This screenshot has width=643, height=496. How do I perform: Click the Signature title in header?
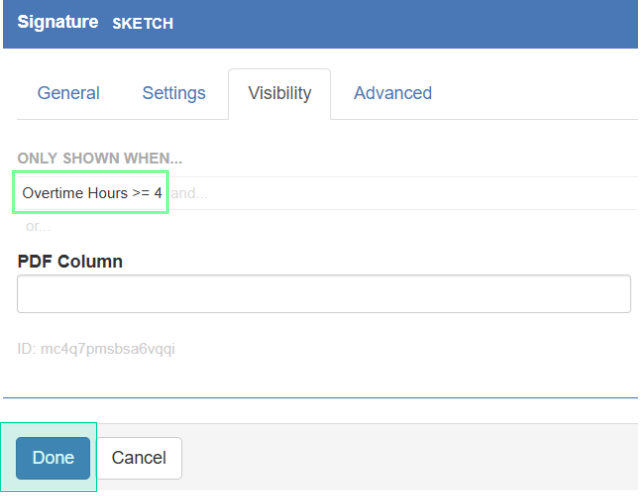[x=58, y=22]
